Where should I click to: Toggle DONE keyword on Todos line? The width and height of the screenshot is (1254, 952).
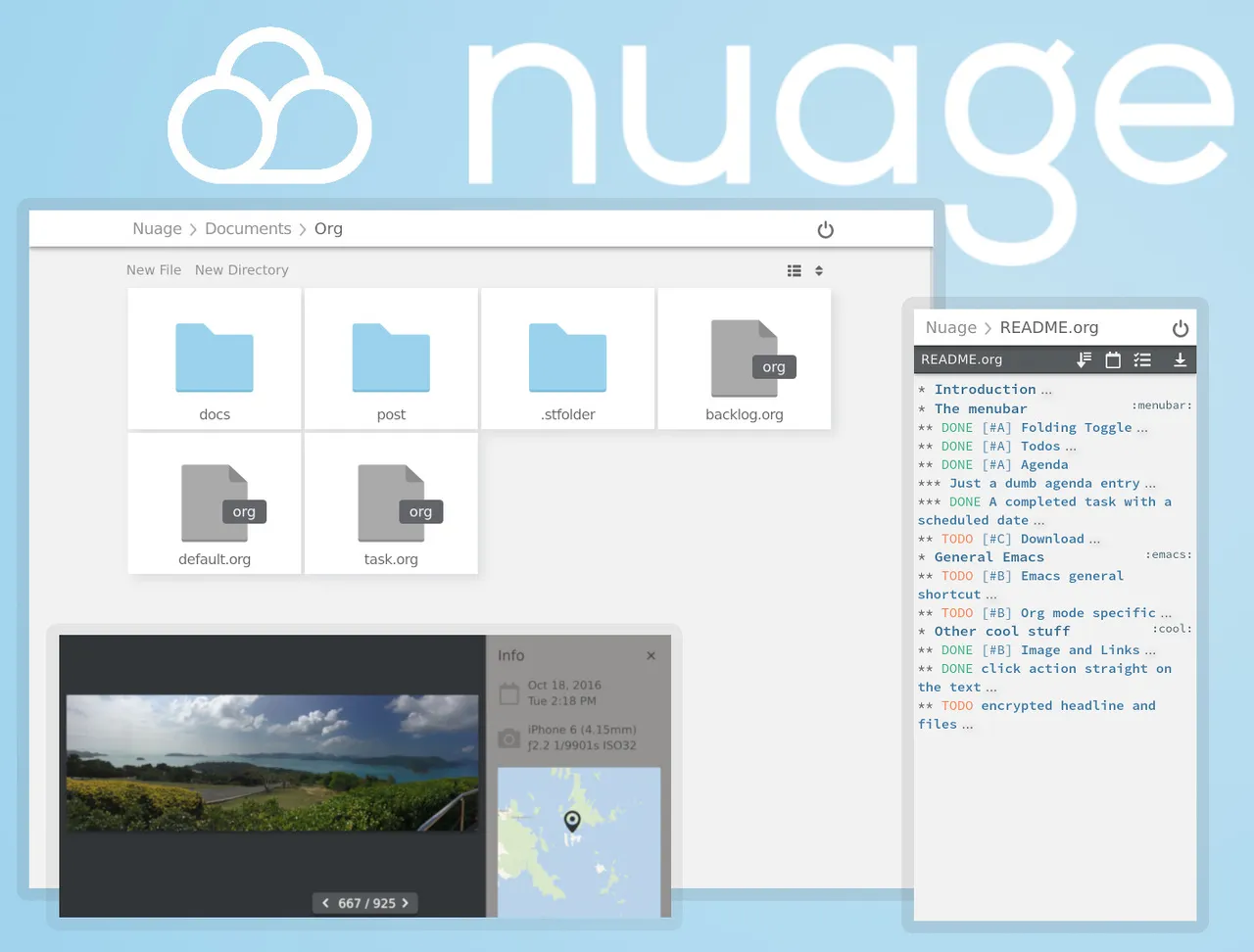[x=957, y=447]
